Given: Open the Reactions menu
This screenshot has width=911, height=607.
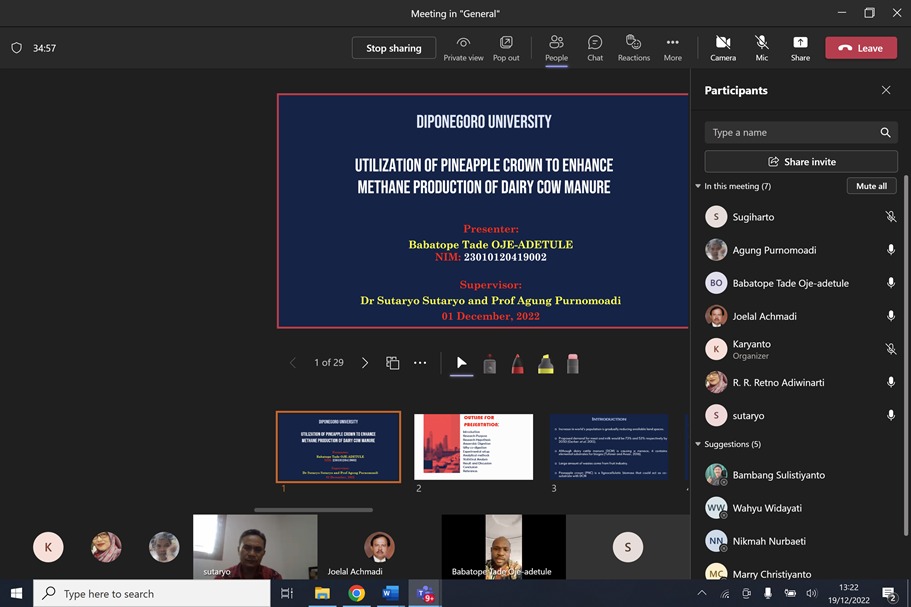Looking at the screenshot, I should pos(633,47).
